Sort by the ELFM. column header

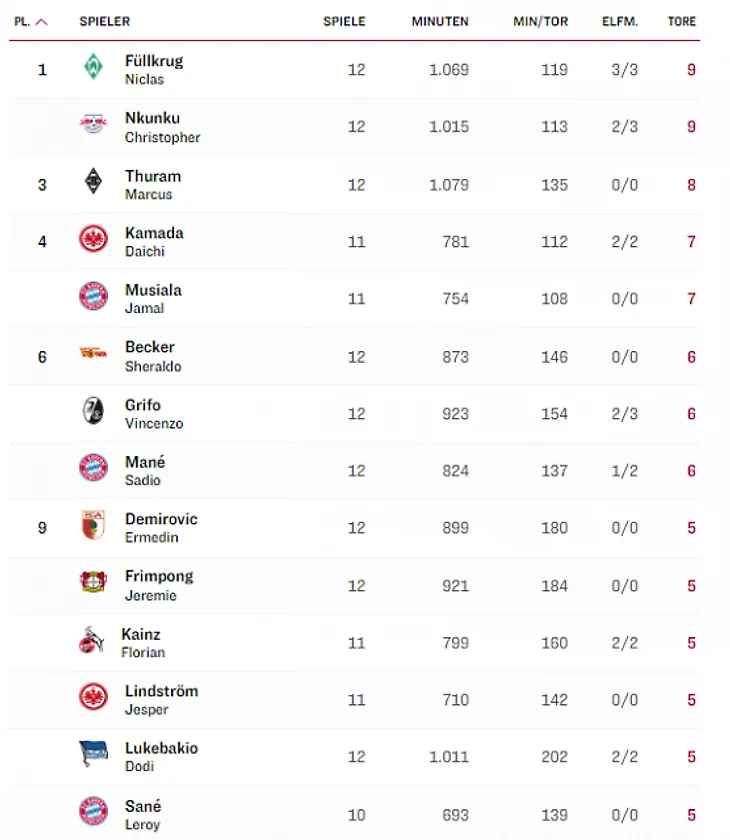coord(620,21)
